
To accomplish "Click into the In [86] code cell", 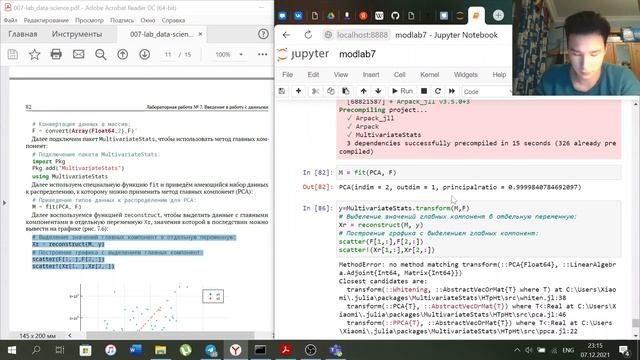I will point(479,229).
